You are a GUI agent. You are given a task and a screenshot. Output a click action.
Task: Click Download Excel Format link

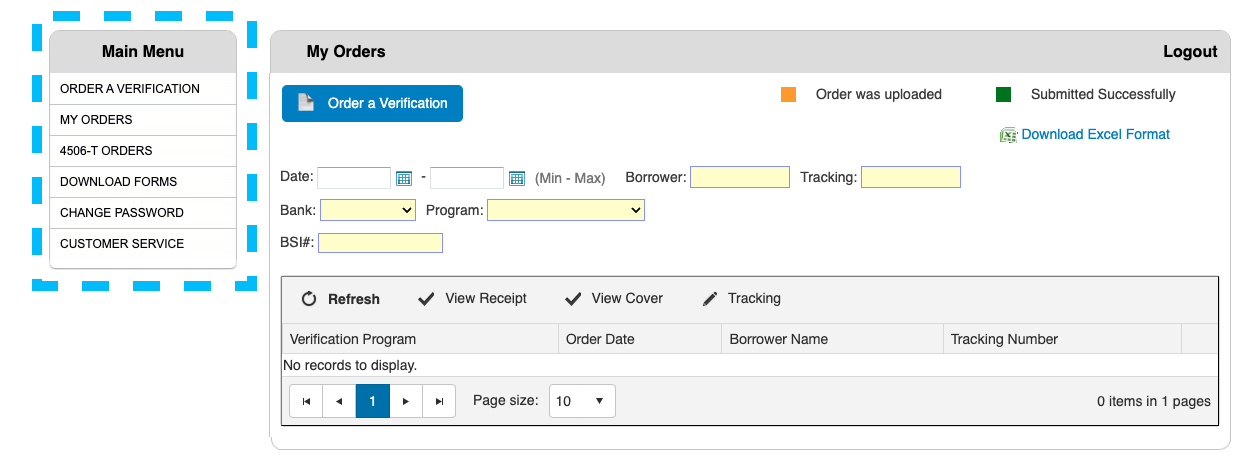[x=1095, y=134]
